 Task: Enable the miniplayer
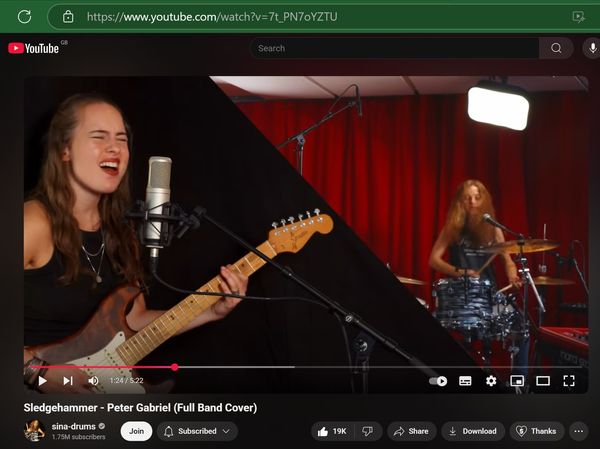517,381
